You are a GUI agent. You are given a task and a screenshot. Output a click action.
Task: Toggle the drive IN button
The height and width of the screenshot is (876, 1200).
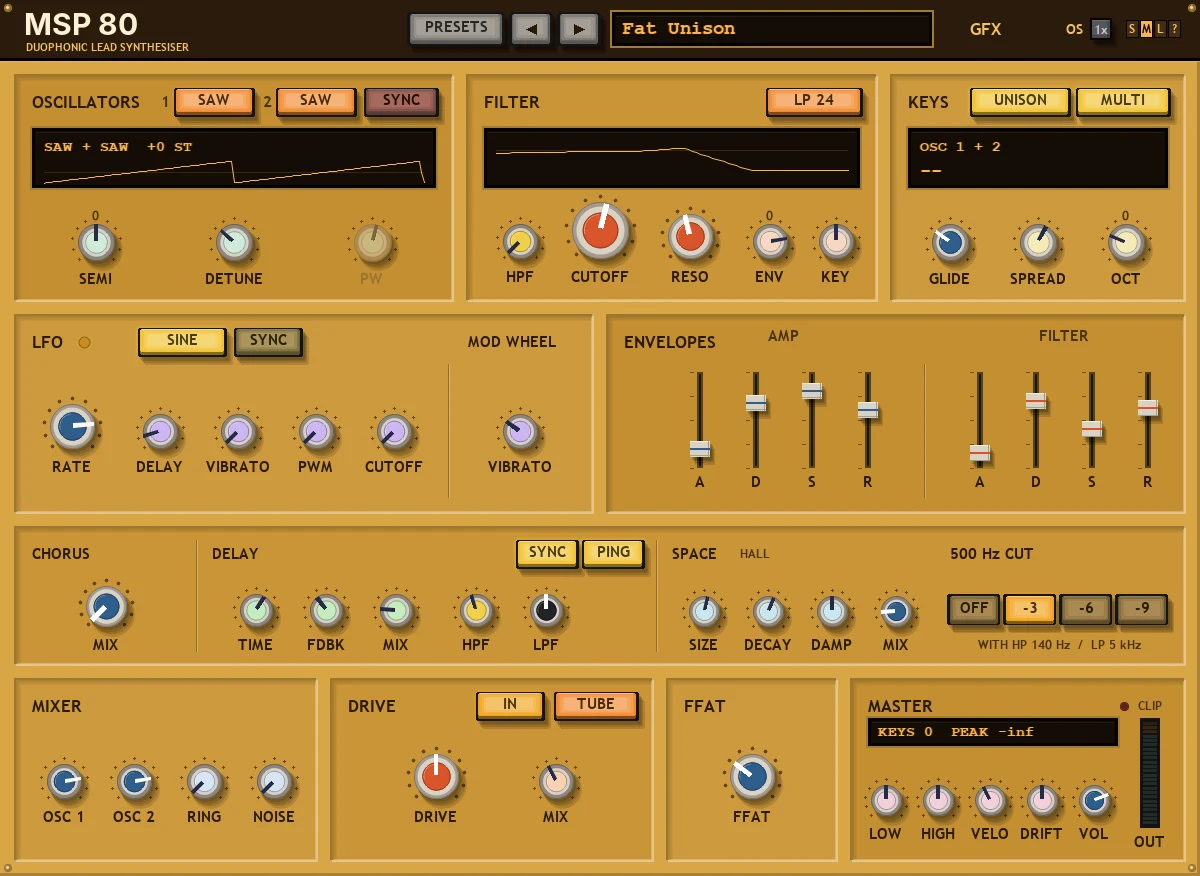[x=510, y=705]
